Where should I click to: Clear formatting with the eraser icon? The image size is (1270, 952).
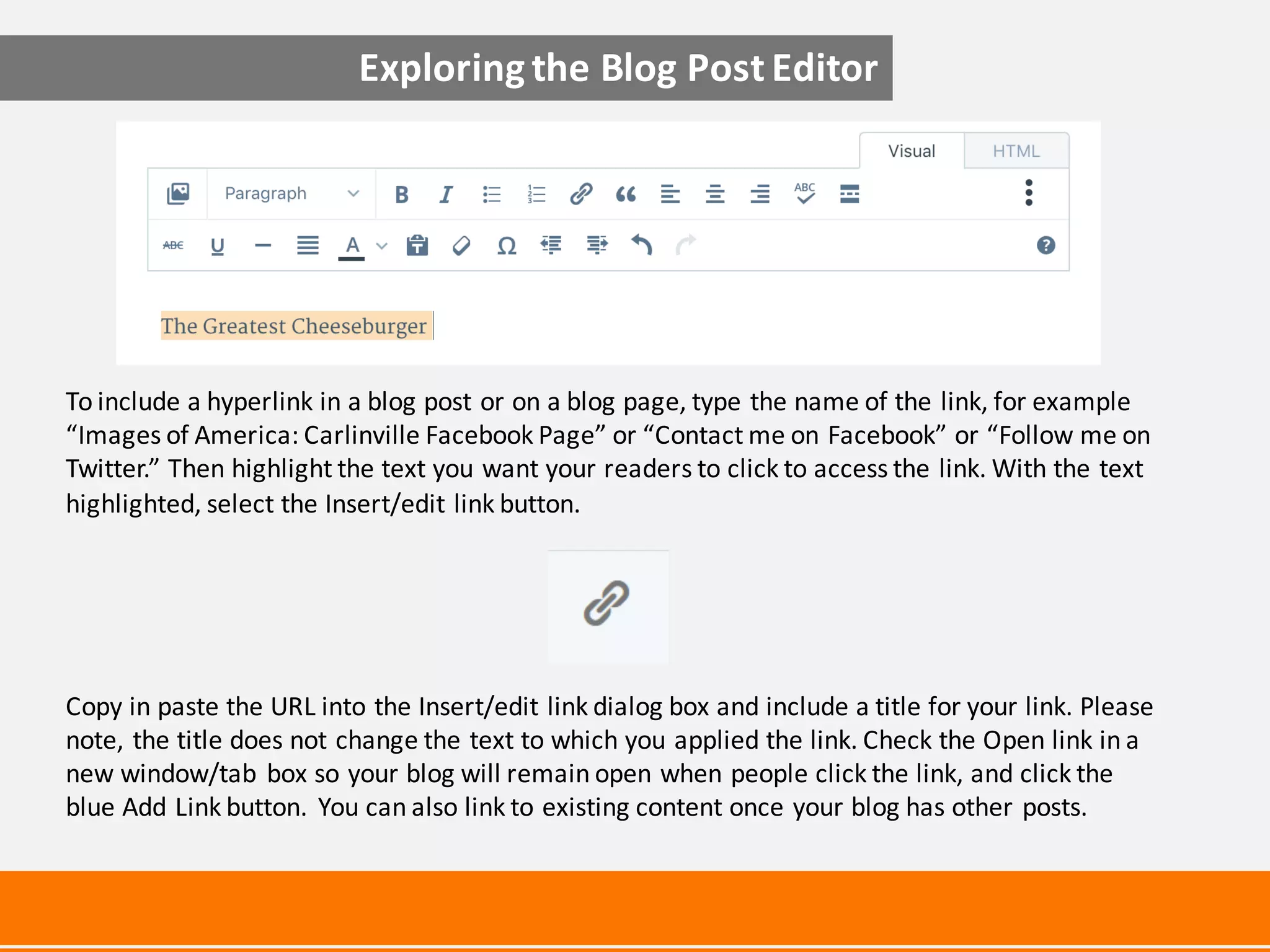click(461, 246)
